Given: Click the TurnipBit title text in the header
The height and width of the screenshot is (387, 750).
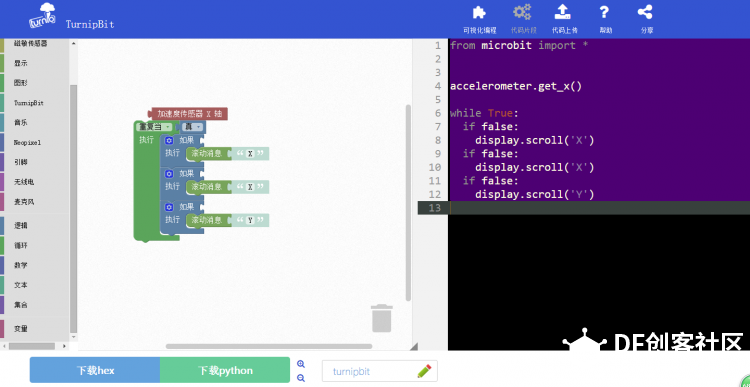Looking at the screenshot, I should pyautogui.click(x=90, y=24).
